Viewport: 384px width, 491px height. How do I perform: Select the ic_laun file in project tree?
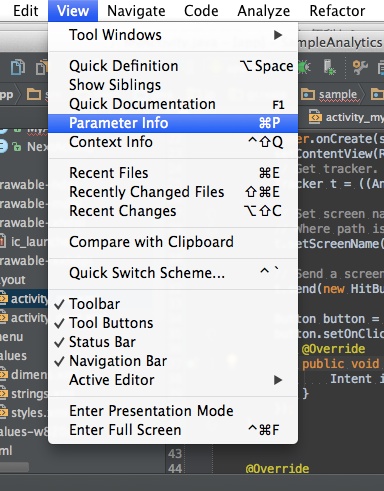click(23, 242)
